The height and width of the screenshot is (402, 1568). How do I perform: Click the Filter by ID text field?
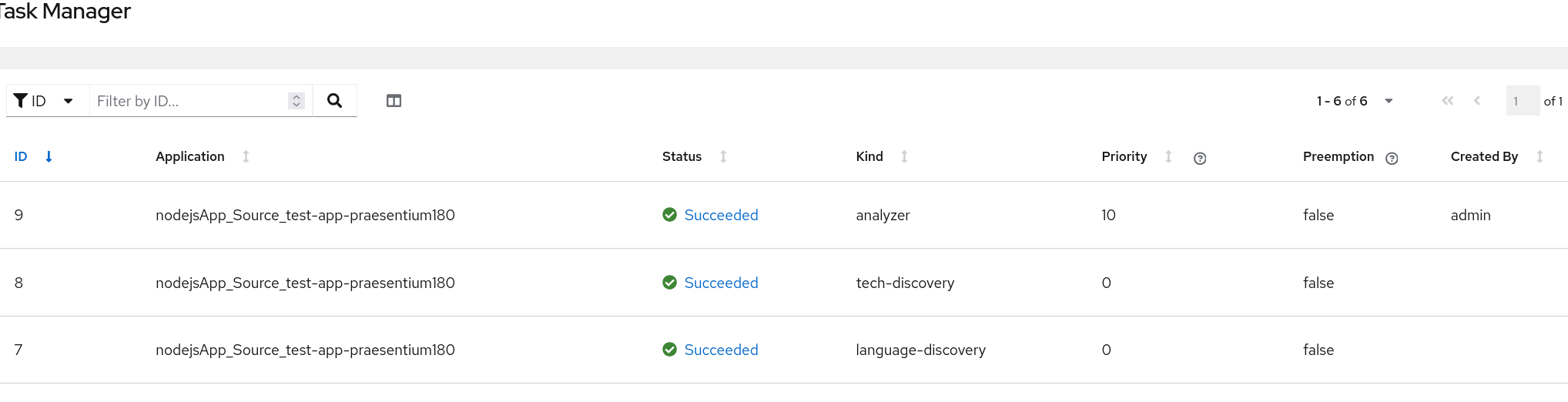click(x=189, y=101)
